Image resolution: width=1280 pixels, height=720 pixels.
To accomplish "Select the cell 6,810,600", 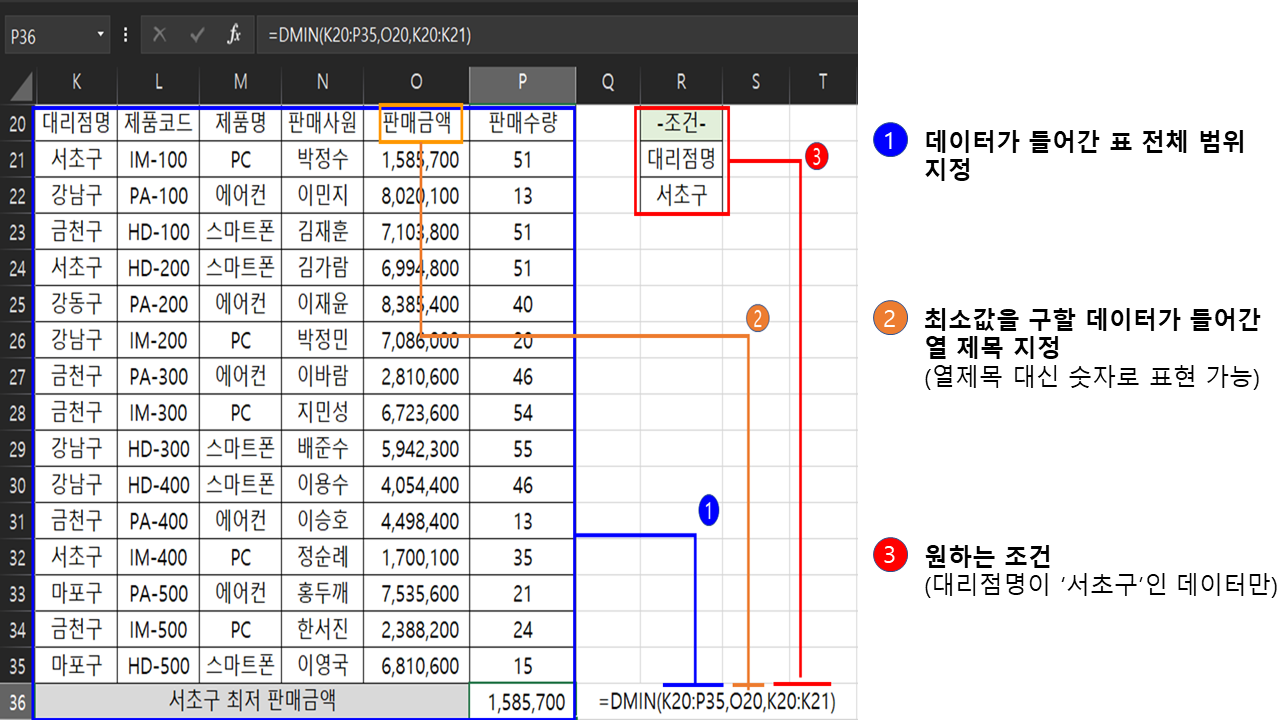I will pyautogui.click(x=416, y=666).
